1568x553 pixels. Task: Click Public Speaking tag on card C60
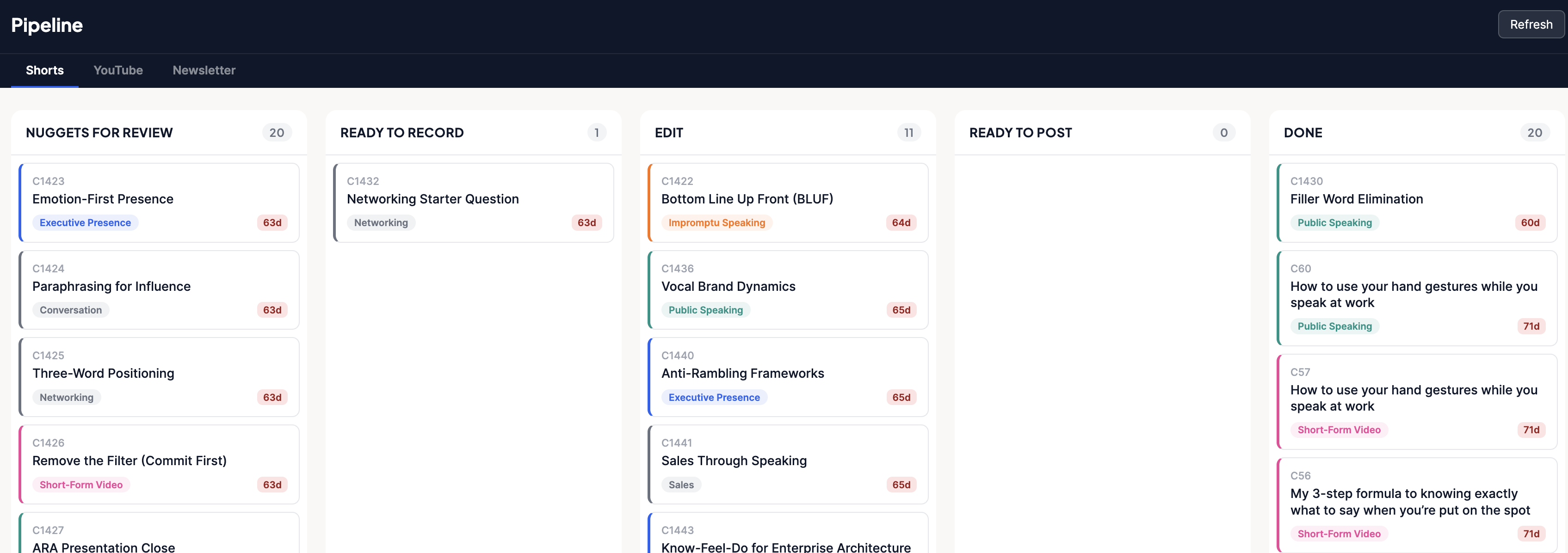pyautogui.click(x=1334, y=326)
